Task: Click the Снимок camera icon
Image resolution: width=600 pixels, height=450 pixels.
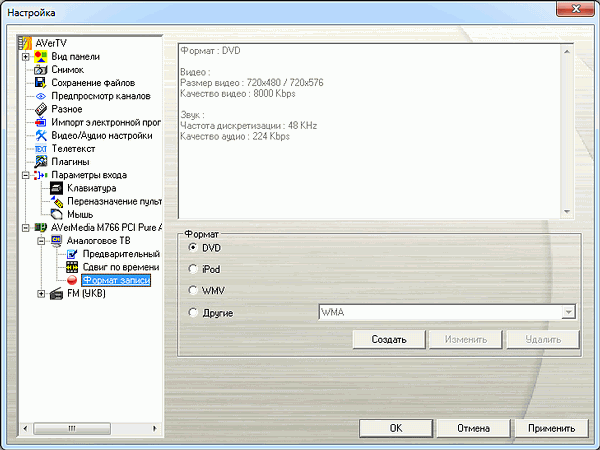Action: 41,70
